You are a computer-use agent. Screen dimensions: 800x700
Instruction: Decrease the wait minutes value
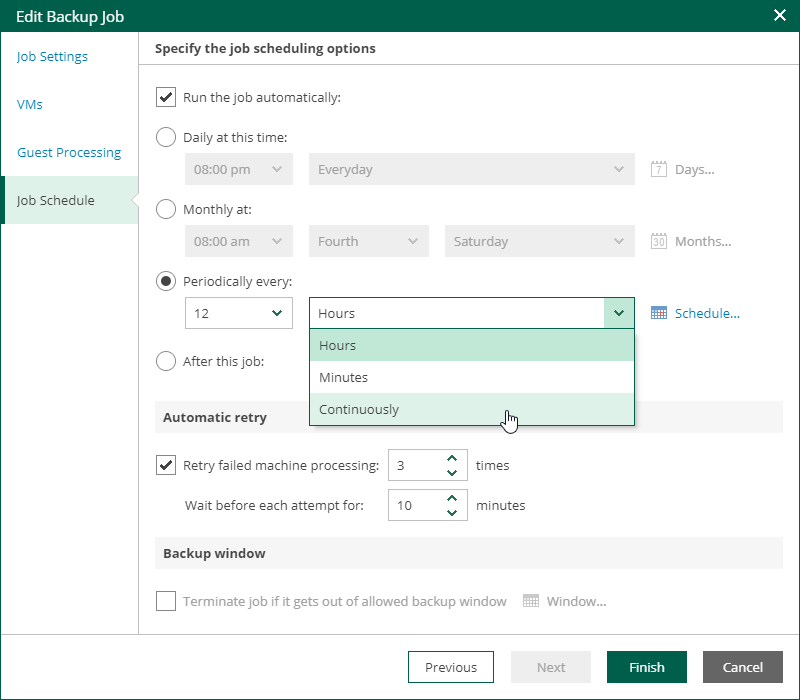(x=452, y=512)
